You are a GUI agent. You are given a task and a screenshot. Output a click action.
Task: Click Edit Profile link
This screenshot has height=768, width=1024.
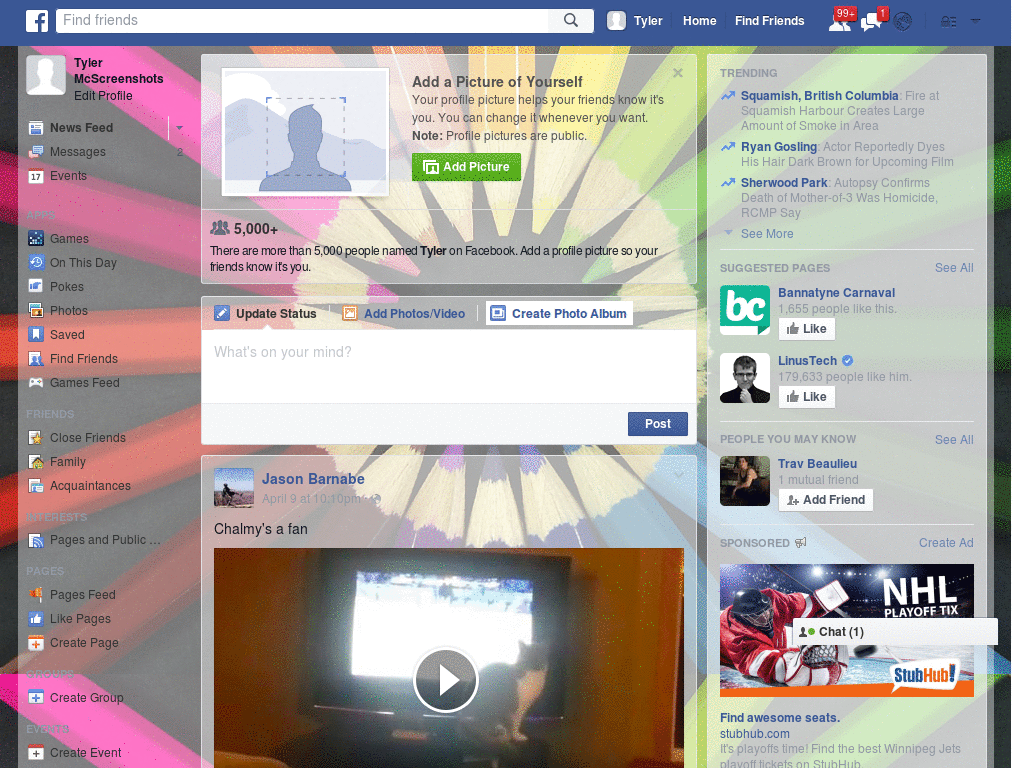103,95
